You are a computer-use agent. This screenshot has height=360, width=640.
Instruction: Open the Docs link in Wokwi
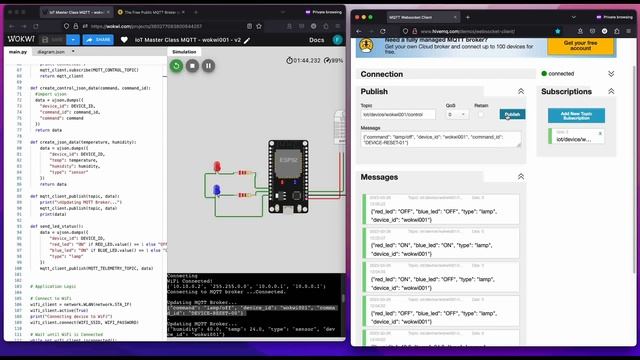[x=316, y=40]
